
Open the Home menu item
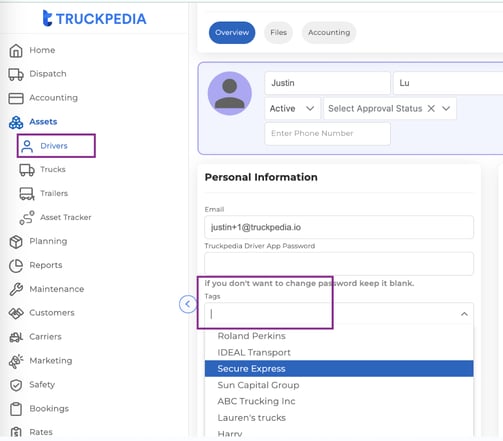point(42,50)
